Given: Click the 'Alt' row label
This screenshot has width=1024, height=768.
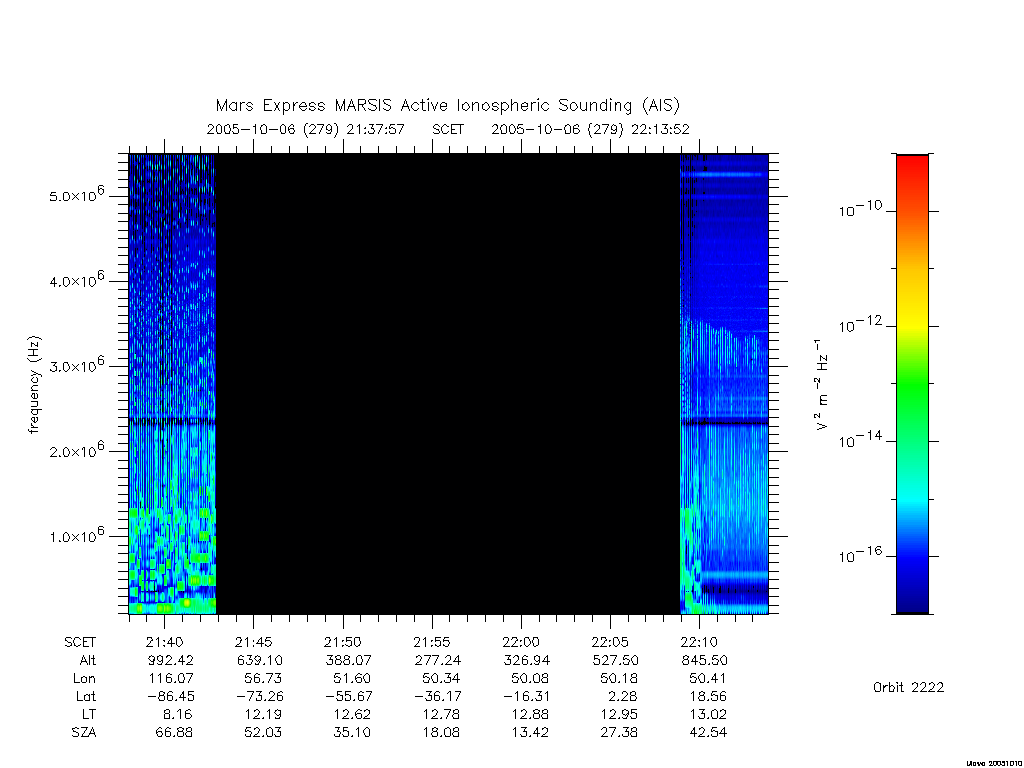Looking at the screenshot, I should coord(87,660).
